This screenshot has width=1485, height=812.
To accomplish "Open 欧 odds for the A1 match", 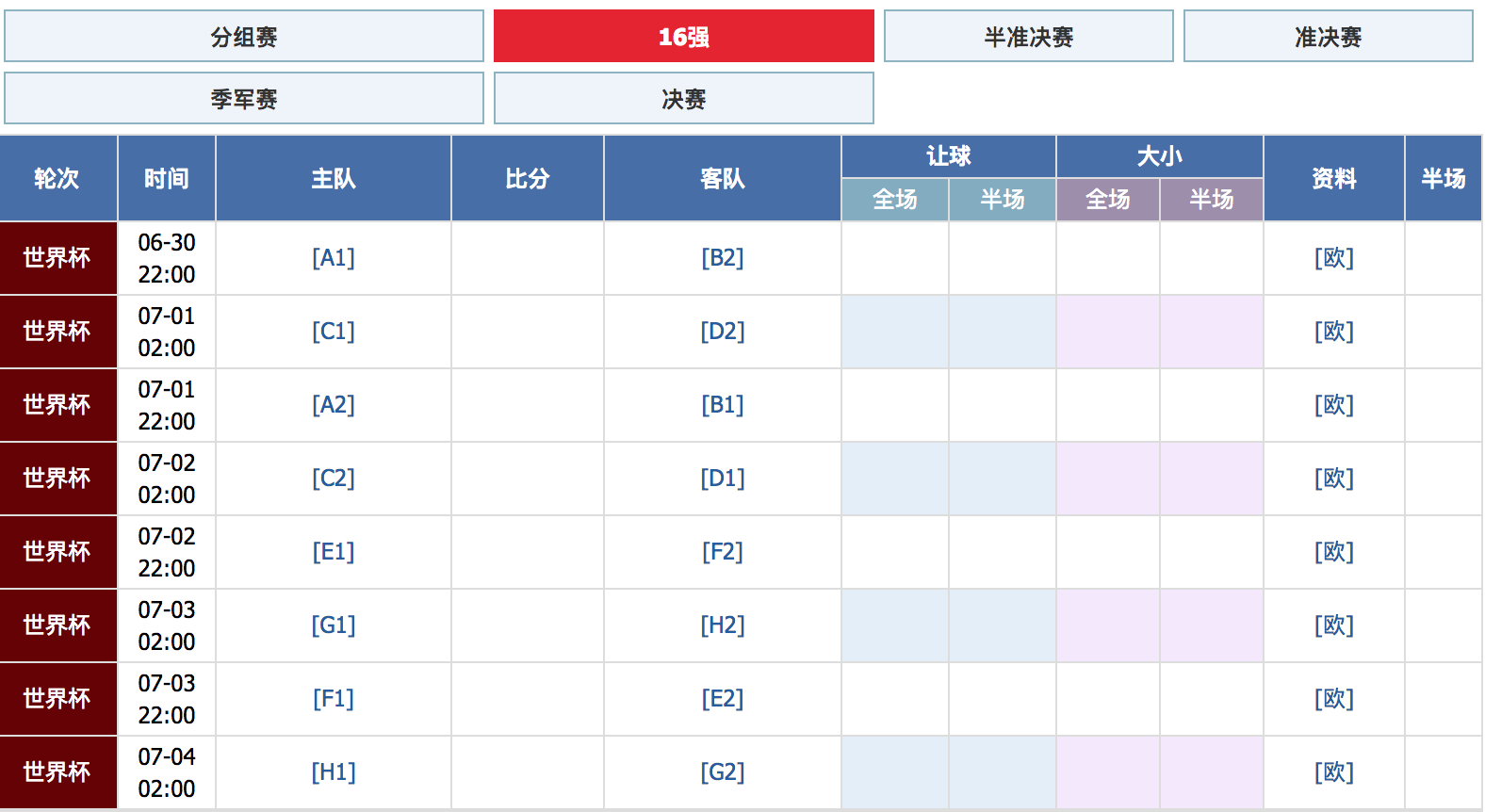I will (x=1333, y=258).
